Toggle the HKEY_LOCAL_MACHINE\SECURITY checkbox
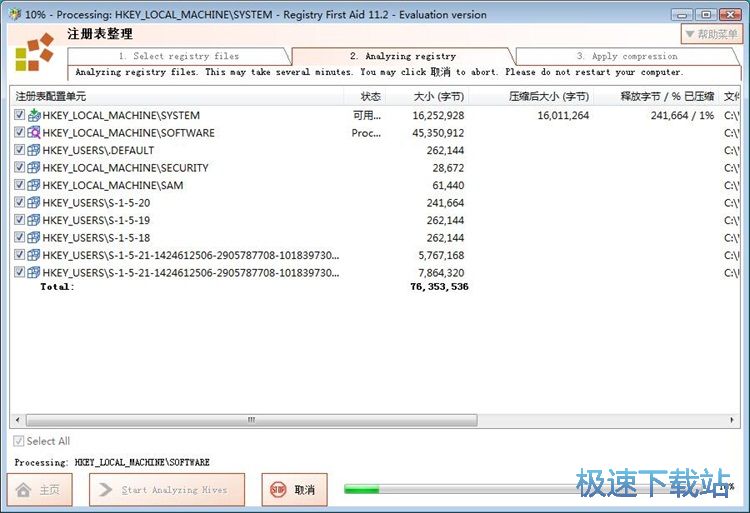The width and height of the screenshot is (750, 513). click(19, 167)
